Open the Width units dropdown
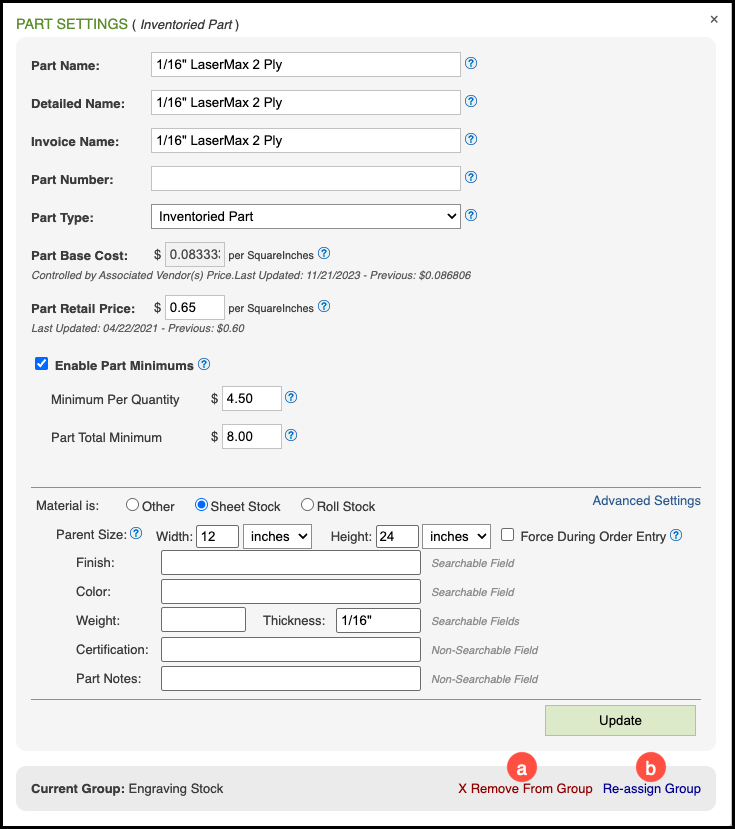Image resolution: width=735 pixels, height=829 pixels. (x=278, y=537)
